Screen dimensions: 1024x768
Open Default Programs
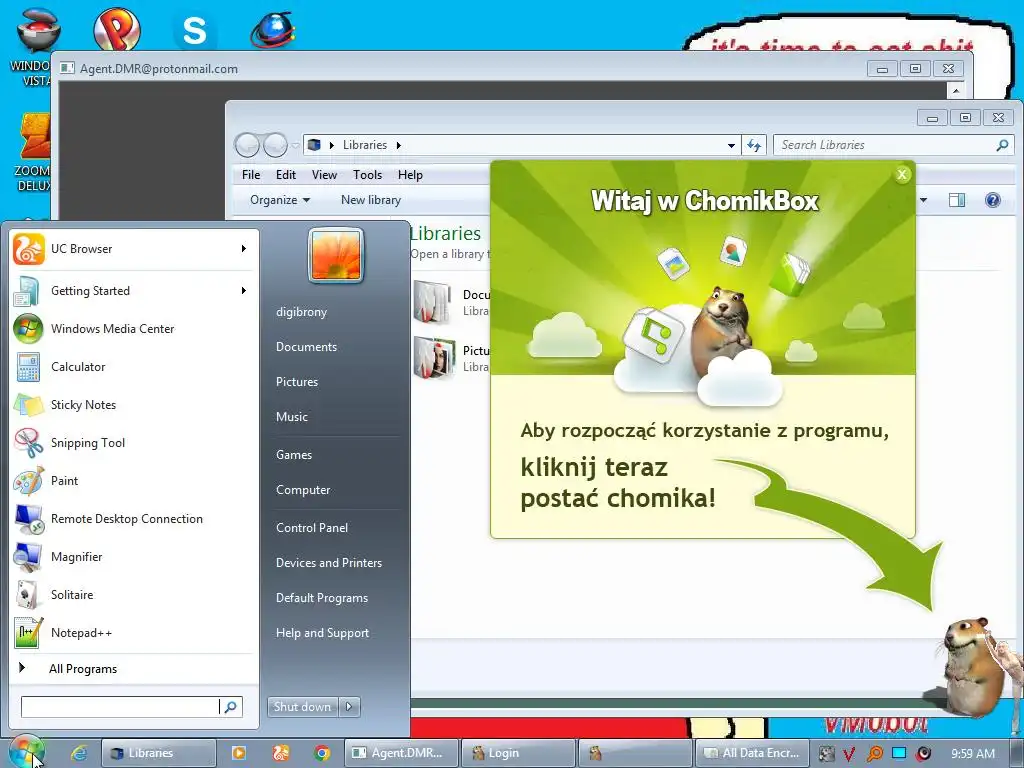click(x=322, y=598)
